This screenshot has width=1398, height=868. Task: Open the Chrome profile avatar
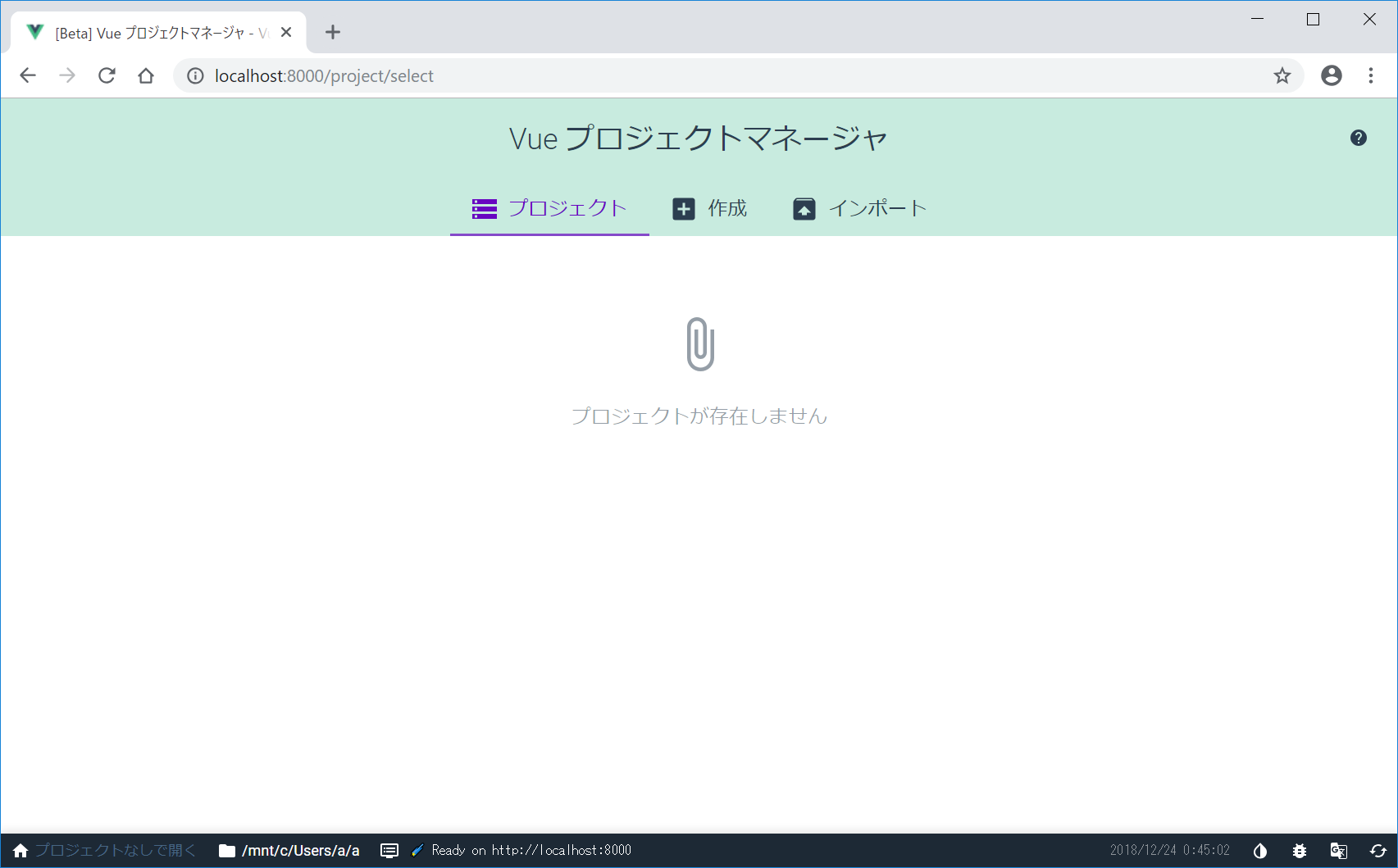coord(1332,75)
